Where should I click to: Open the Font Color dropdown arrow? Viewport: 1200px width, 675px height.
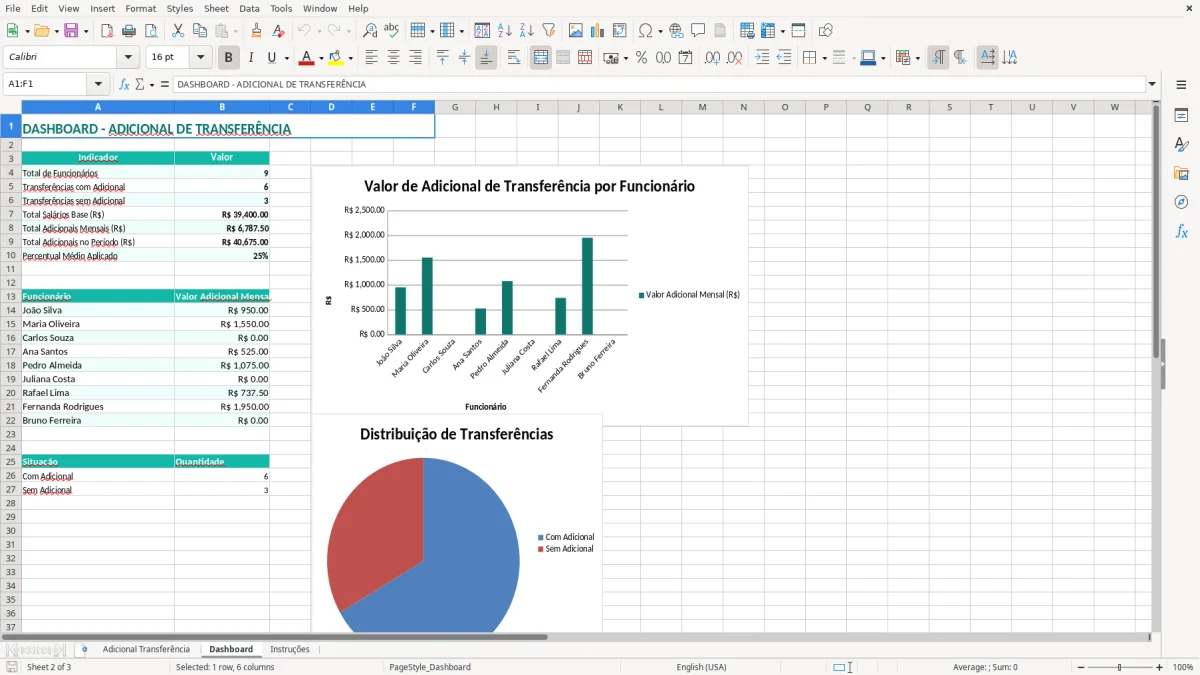[x=321, y=58]
